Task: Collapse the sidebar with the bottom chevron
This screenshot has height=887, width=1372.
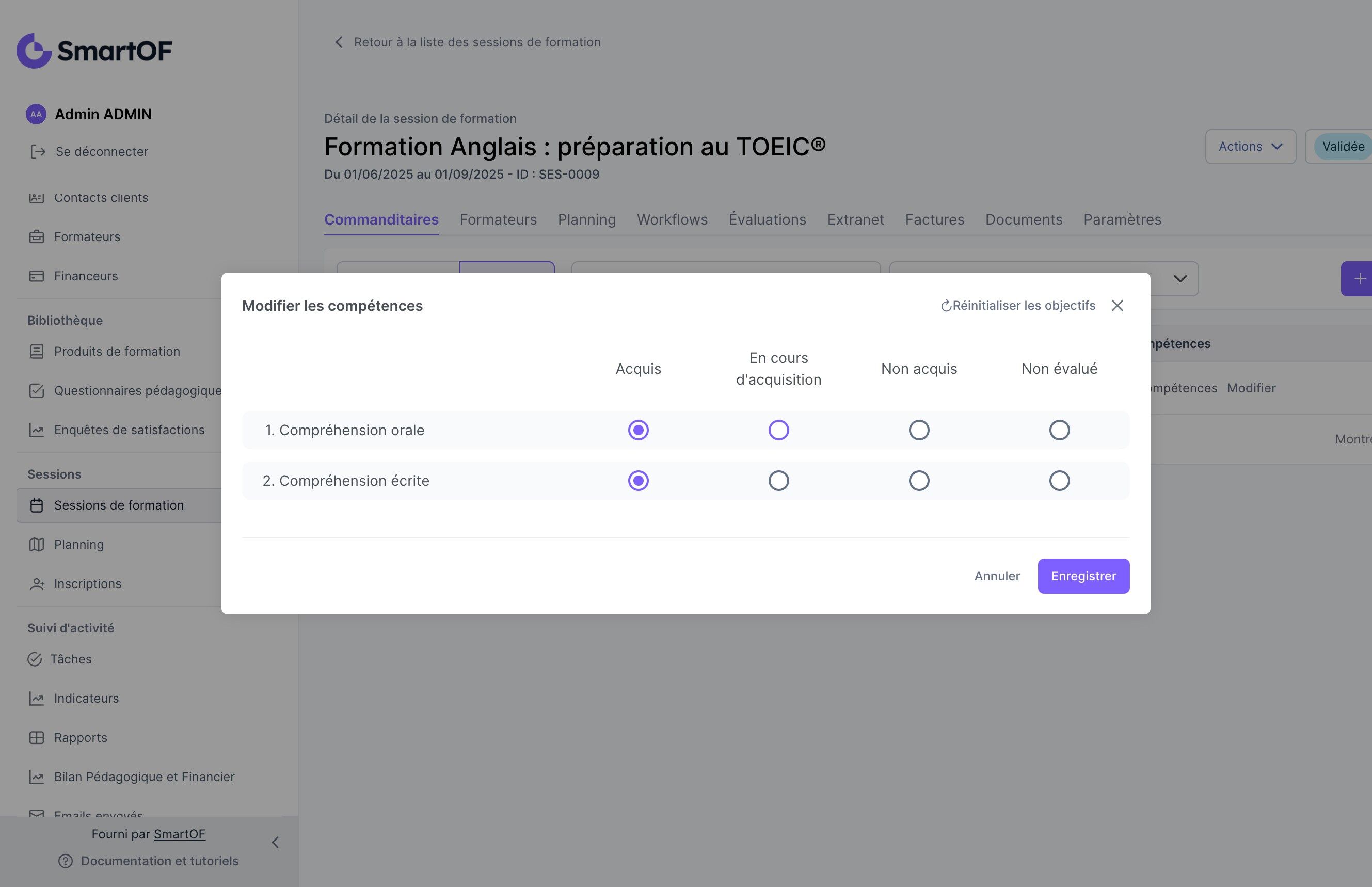Action: 275,843
